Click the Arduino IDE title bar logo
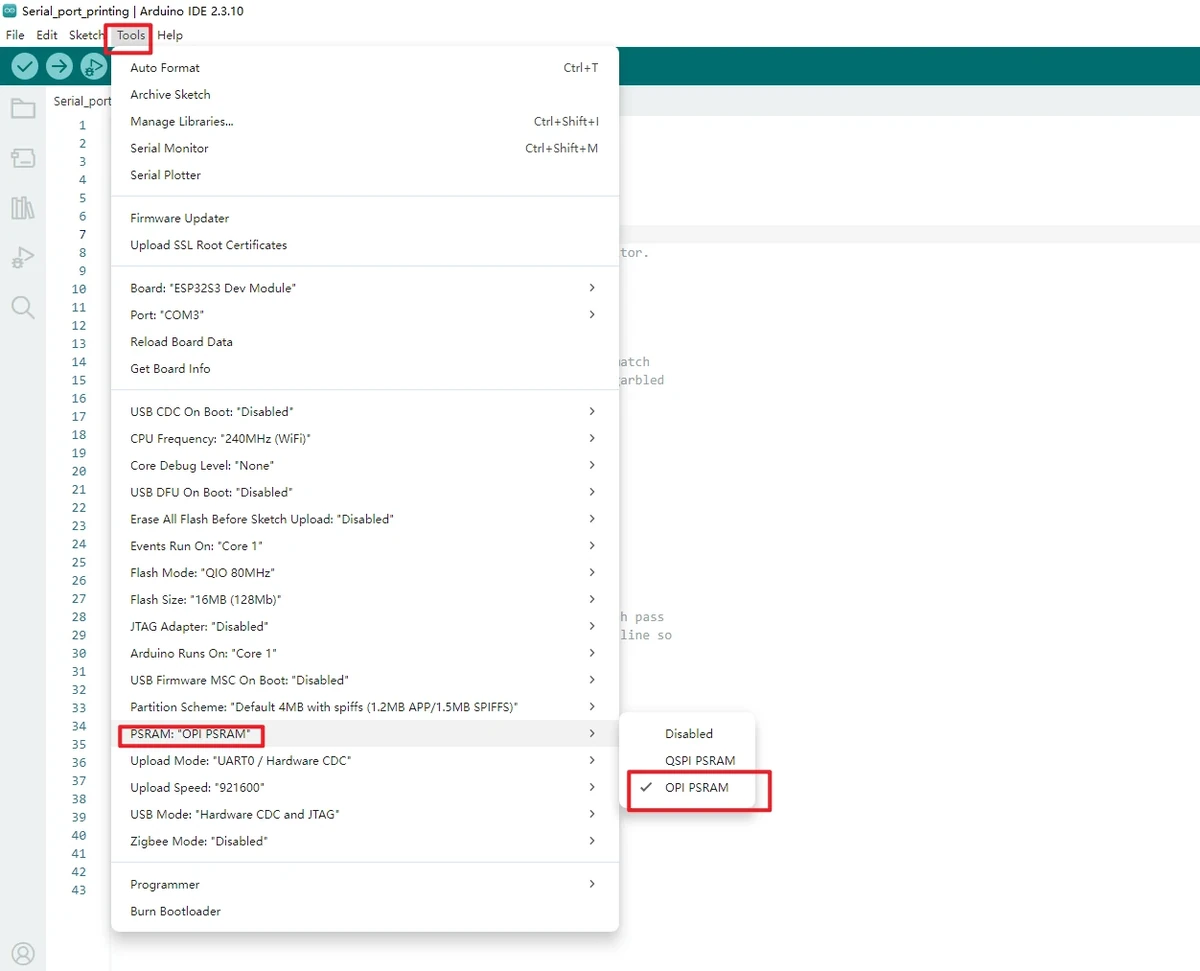This screenshot has height=971, width=1200. tap(10, 11)
